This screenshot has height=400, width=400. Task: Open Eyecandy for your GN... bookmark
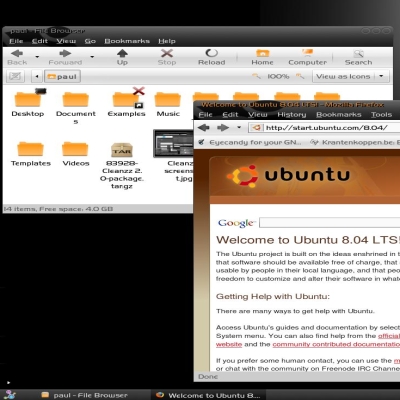[x=250, y=142]
